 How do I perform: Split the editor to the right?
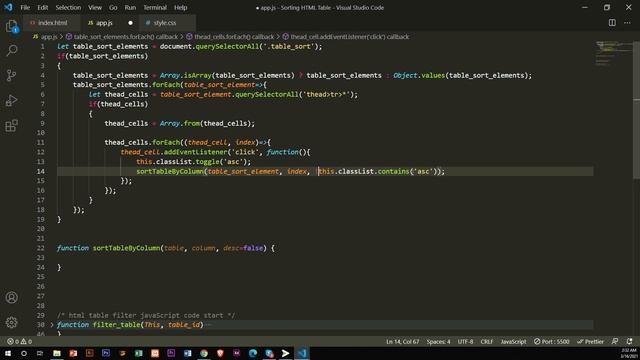612,23
